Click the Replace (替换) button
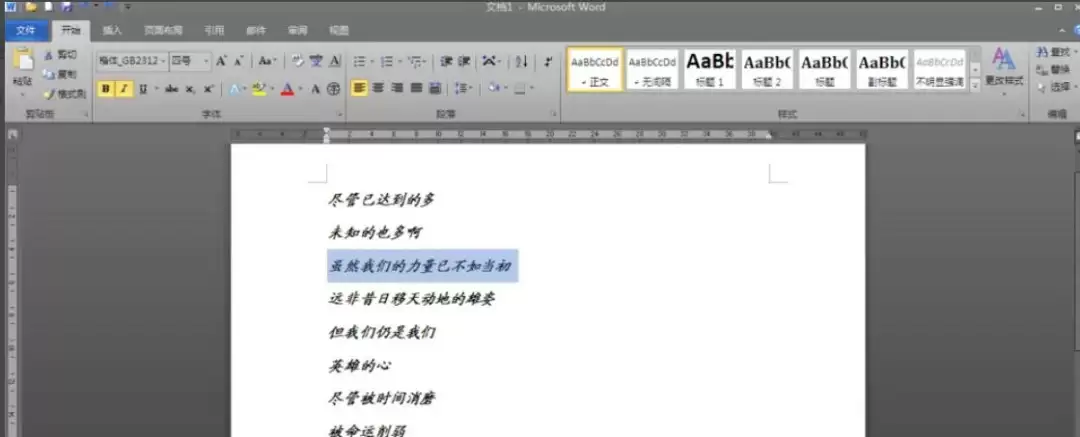The image size is (1080, 437). [x=1055, y=70]
